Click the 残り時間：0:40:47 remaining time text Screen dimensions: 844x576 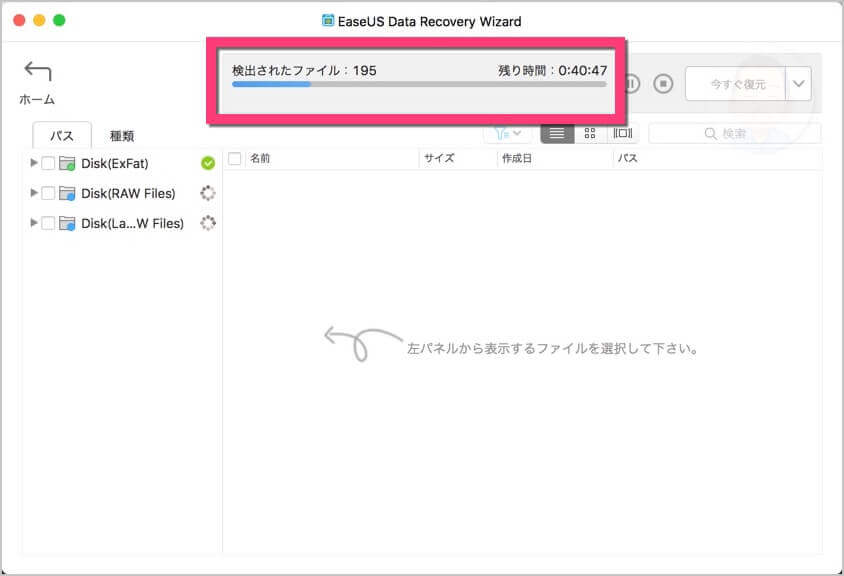553,71
